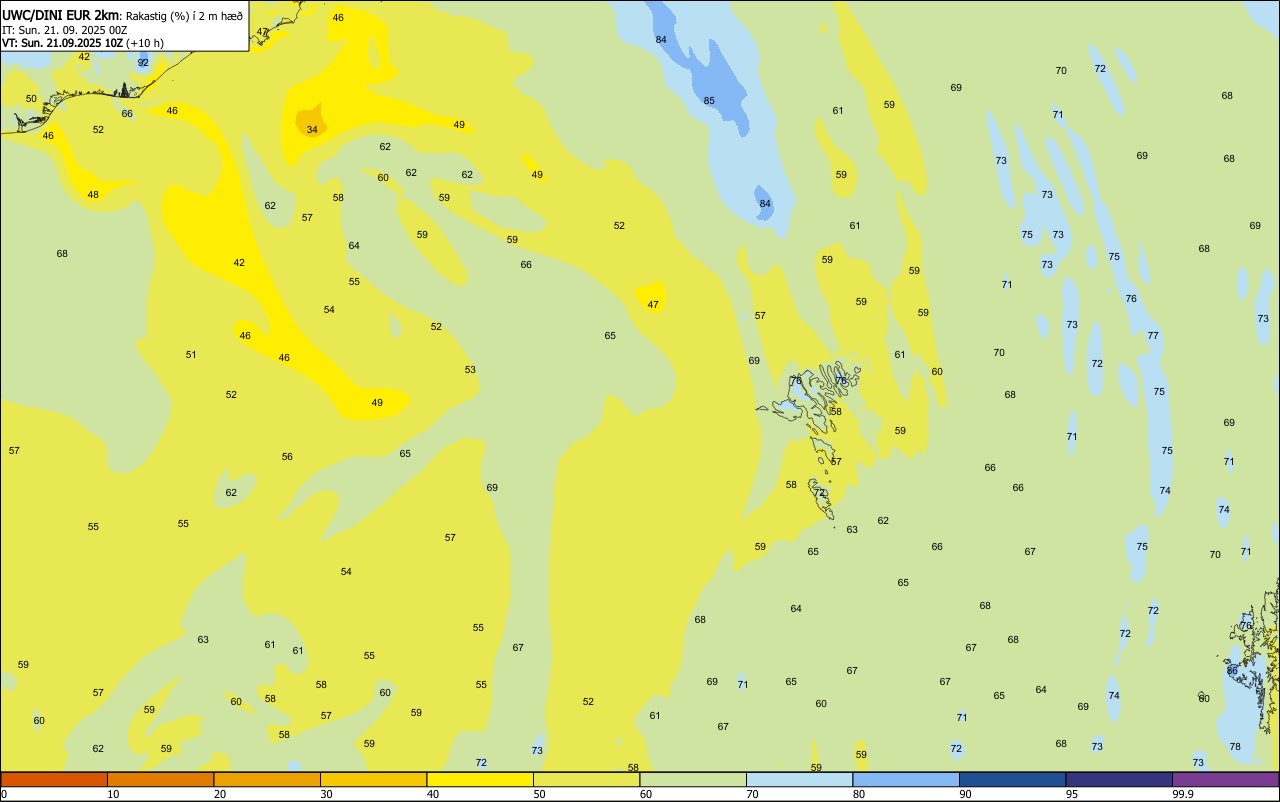Click the 50–60 yellow-green legend swatch

pos(586,779)
